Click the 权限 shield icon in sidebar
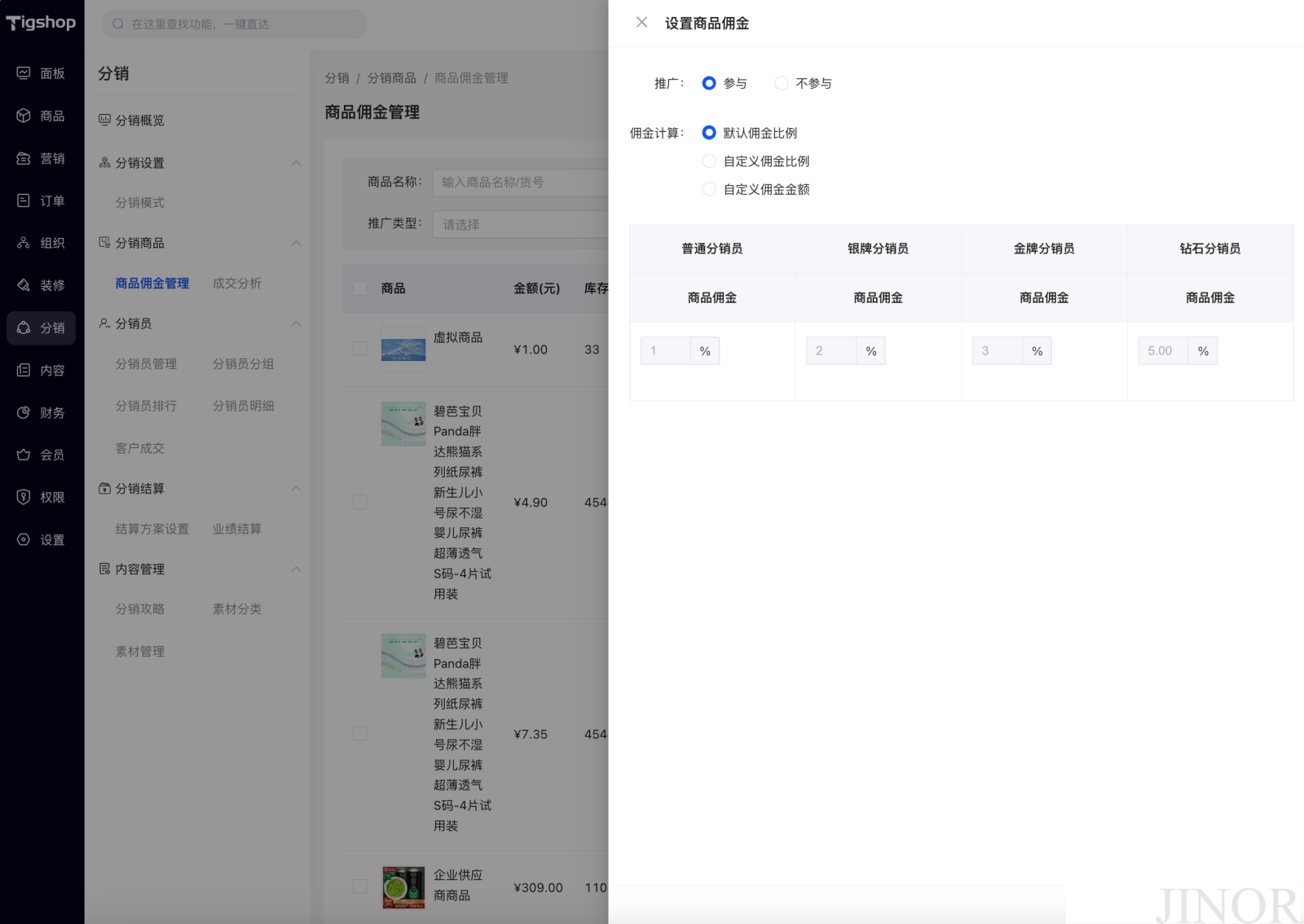1304x924 pixels. pyautogui.click(x=24, y=497)
